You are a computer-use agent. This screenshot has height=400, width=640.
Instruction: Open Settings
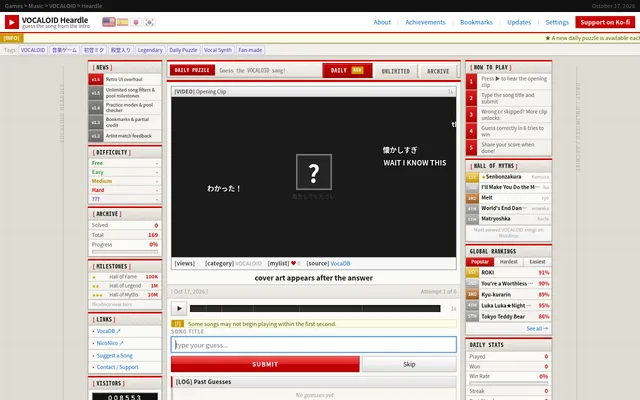557,22
